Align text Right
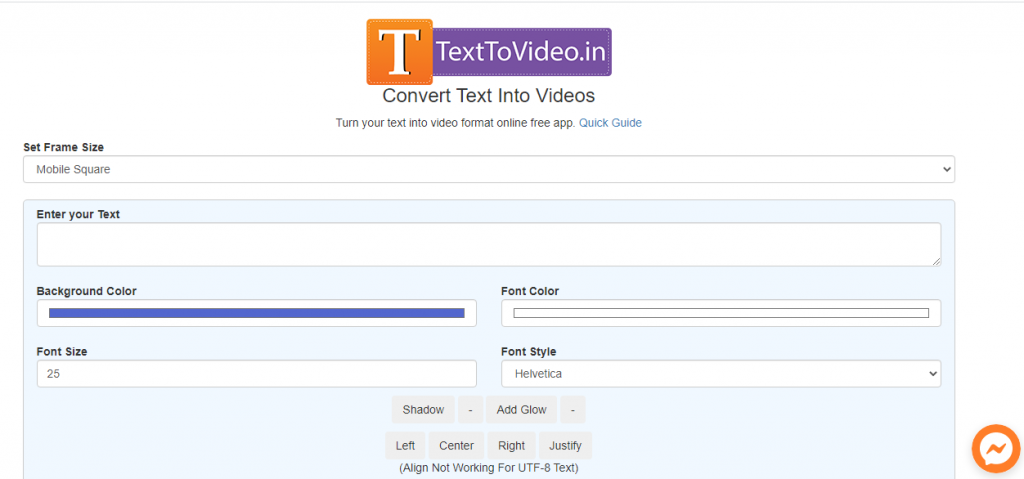Viewport: 1024px width, 479px height. click(511, 446)
